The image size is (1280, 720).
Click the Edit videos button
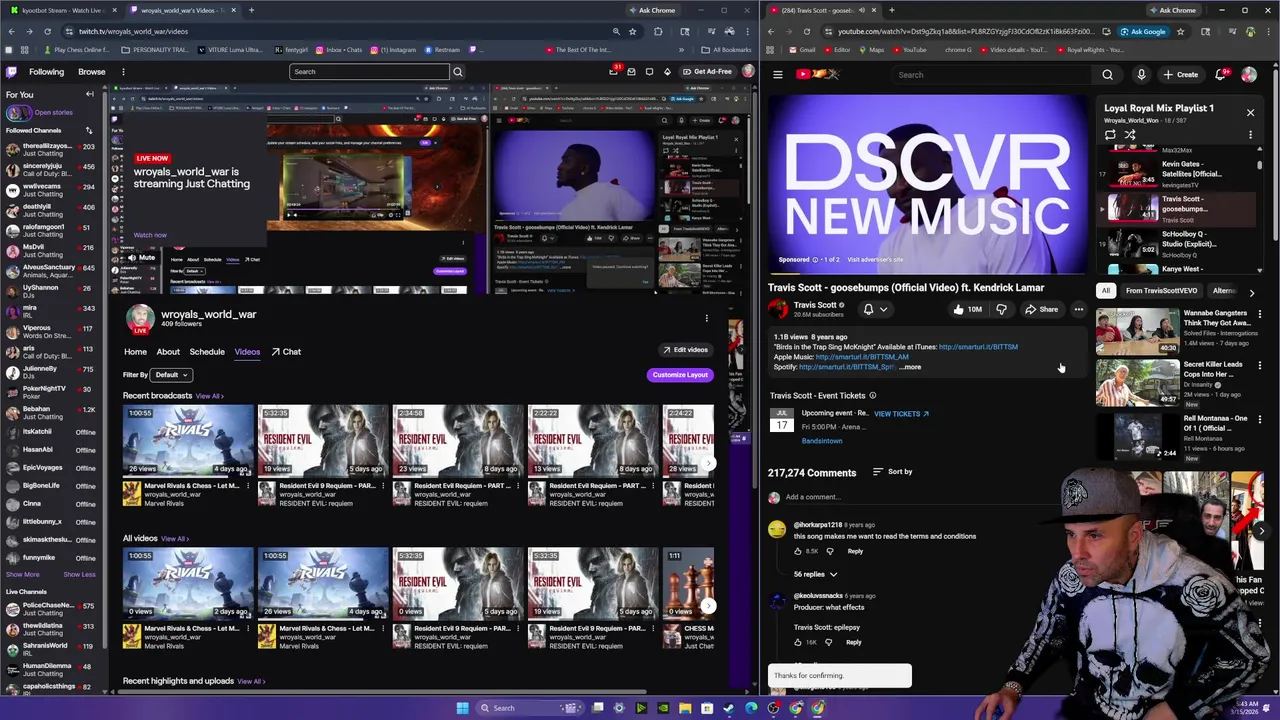coord(685,350)
